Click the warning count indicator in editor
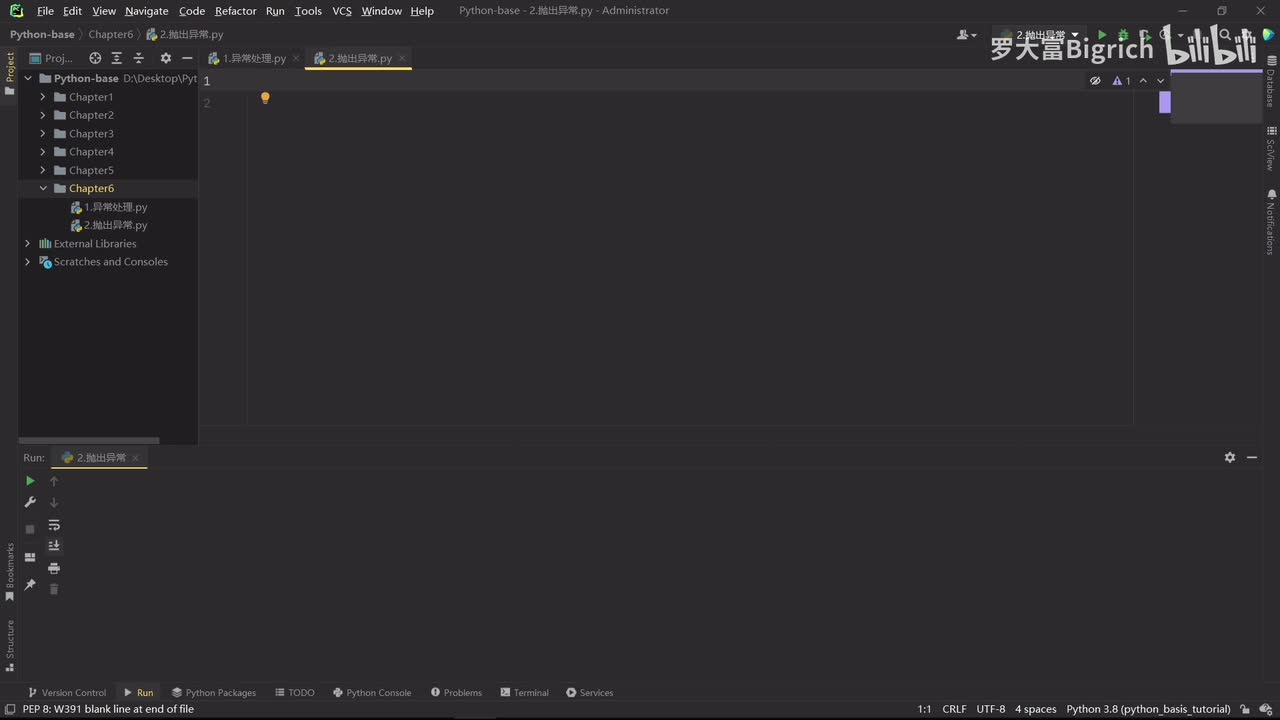Image resolution: width=1280 pixels, height=720 pixels. coord(1122,81)
